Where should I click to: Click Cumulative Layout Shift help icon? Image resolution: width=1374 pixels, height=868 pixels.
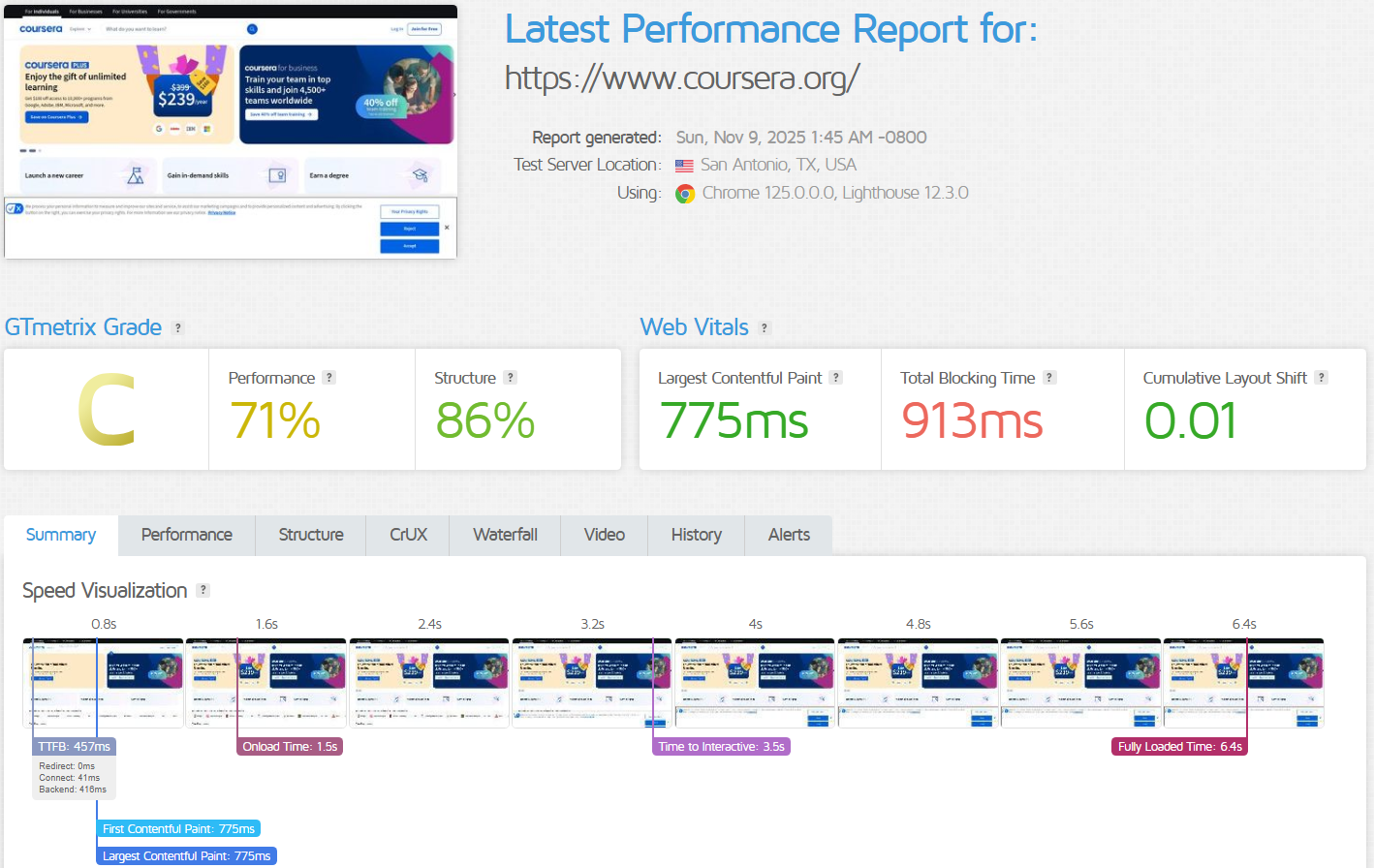1321,378
